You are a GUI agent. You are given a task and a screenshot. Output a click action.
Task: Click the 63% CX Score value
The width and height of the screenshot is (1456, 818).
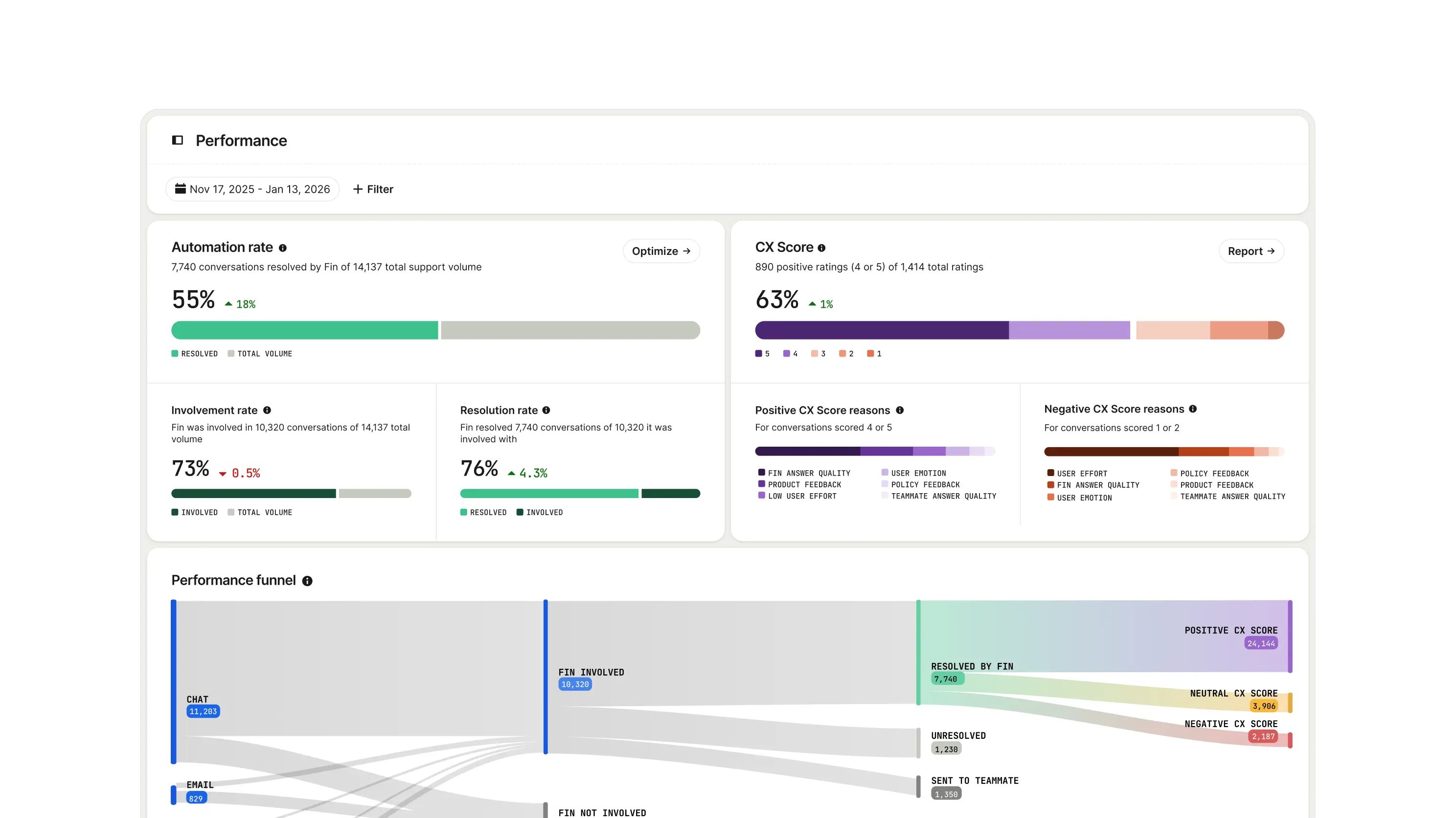[777, 299]
